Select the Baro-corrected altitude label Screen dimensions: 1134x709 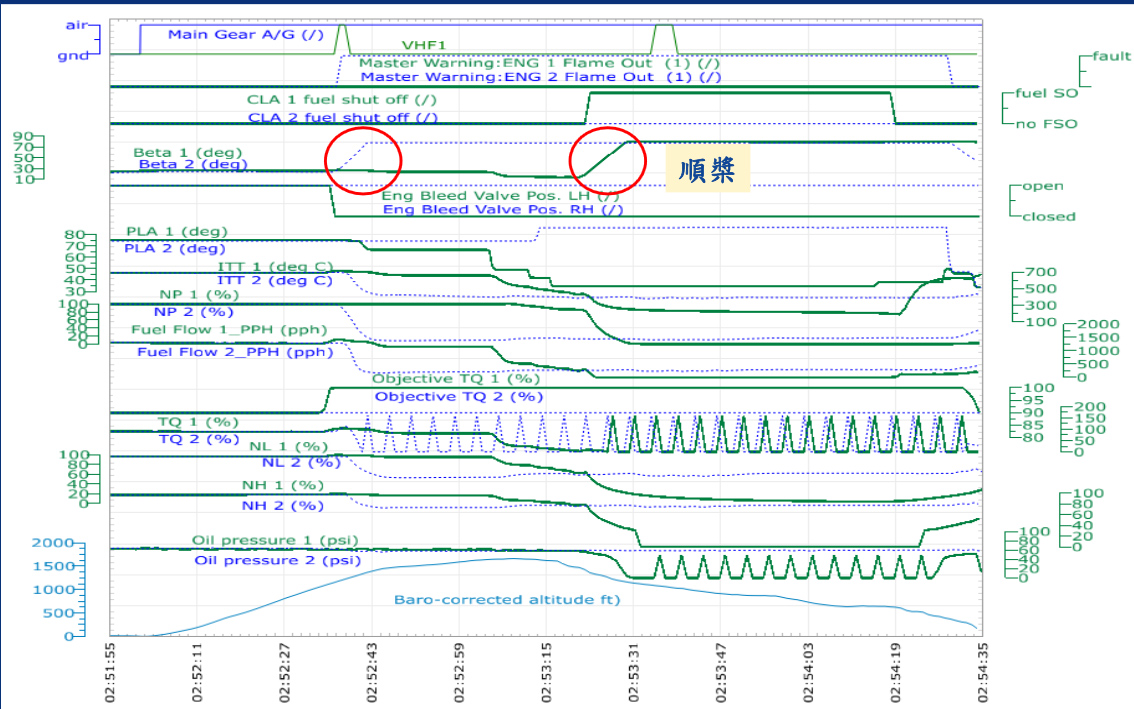point(507,600)
